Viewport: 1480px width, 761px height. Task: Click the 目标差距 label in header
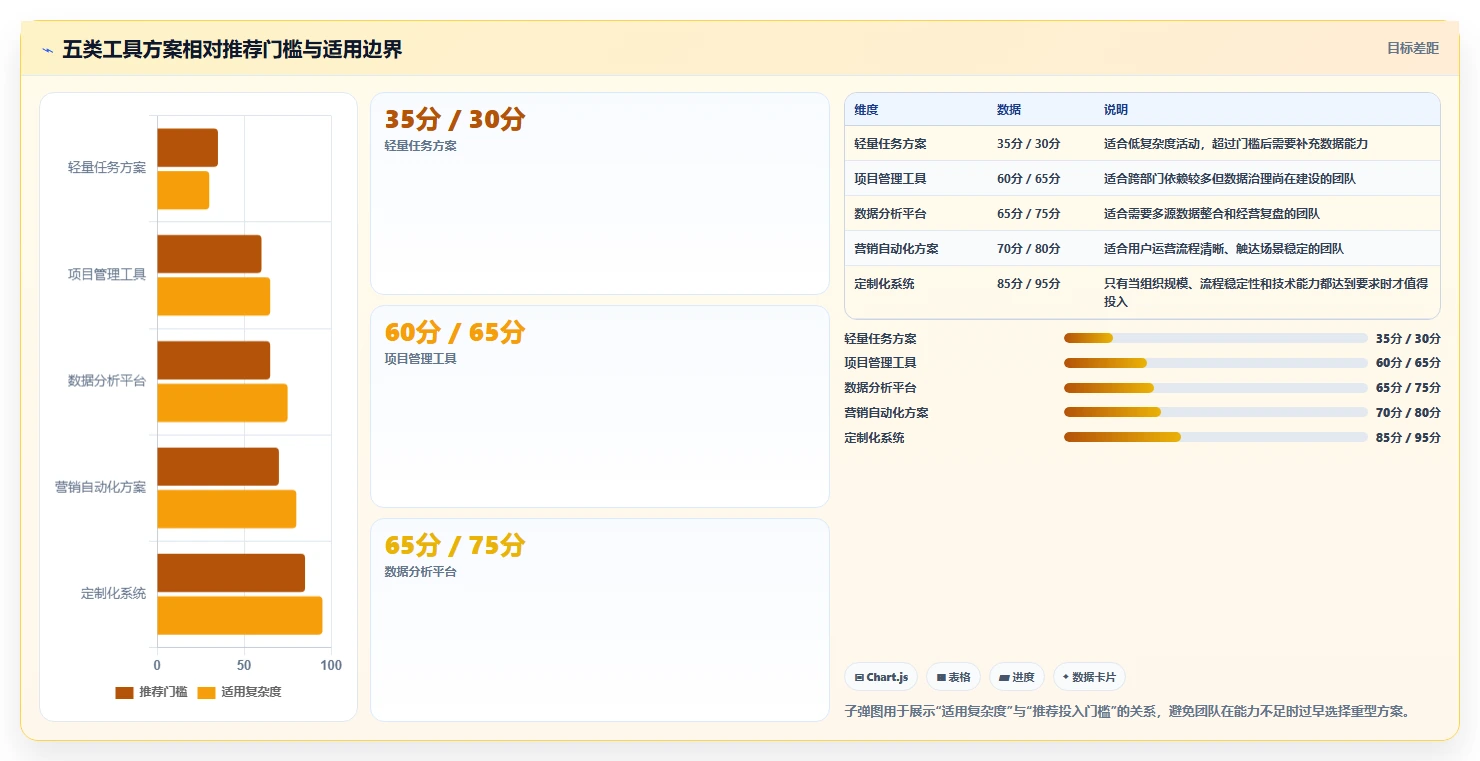1413,48
